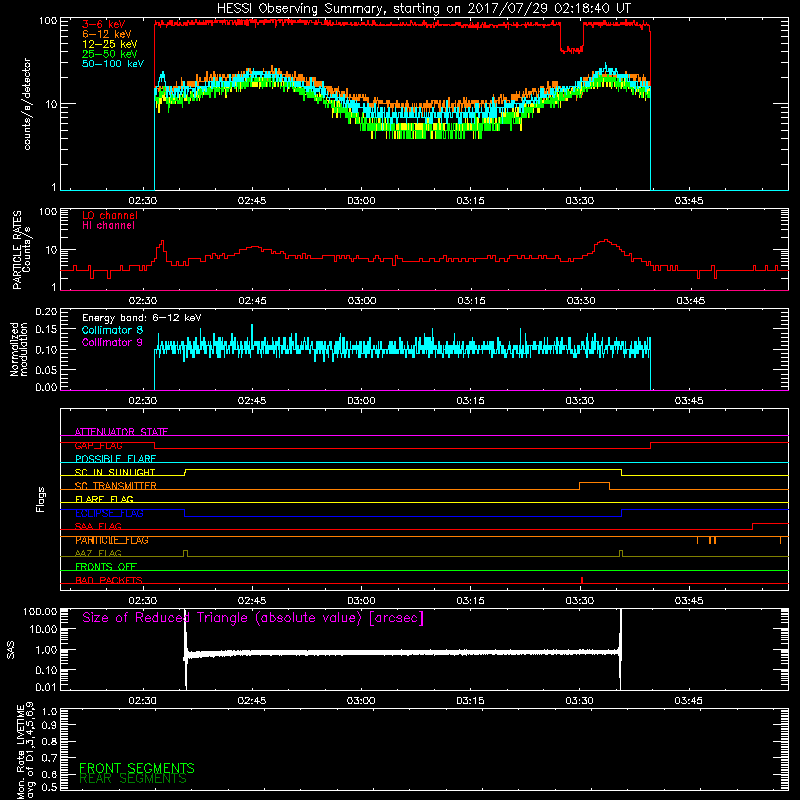Image resolution: width=800 pixels, height=800 pixels.
Task: Click the counts/s/detector axis label
Action: [27, 104]
